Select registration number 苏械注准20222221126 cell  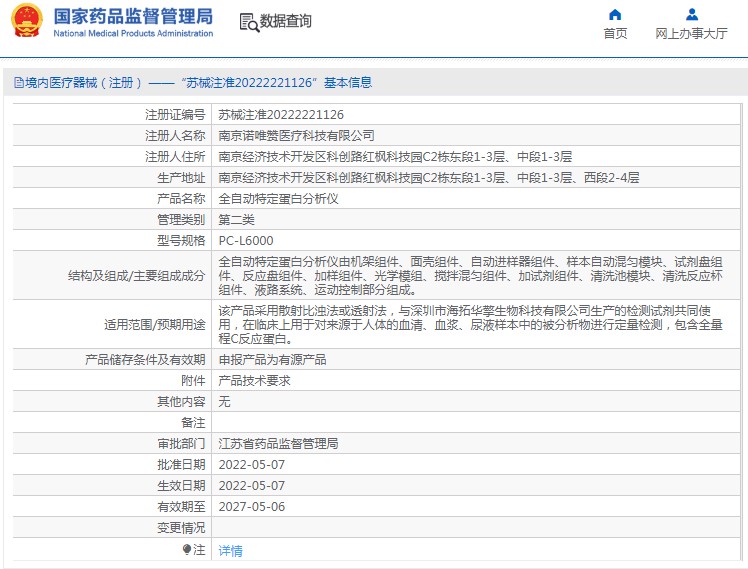(281, 115)
